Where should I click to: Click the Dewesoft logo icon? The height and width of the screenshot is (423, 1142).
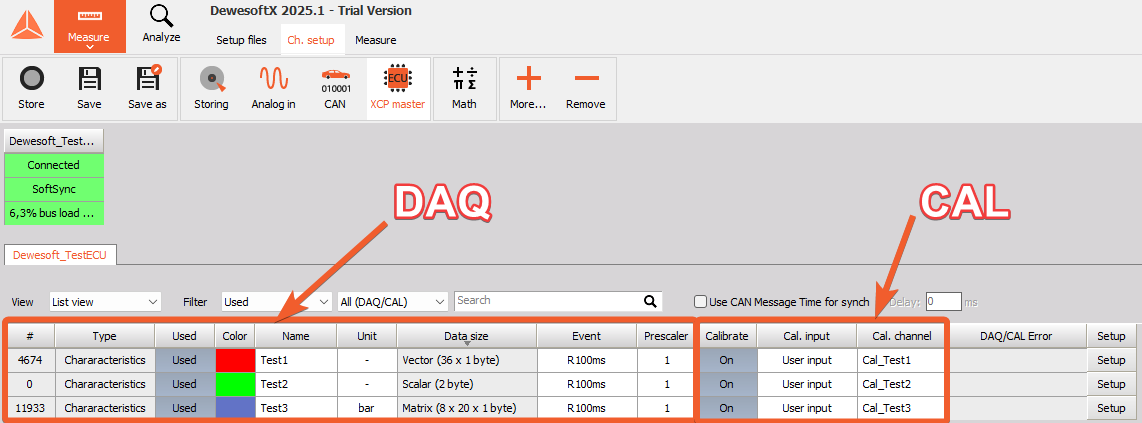(27, 26)
